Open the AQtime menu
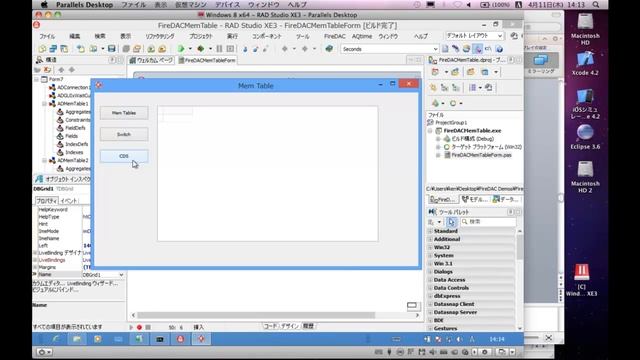This screenshot has width=640, height=360. [x=362, y=36]
